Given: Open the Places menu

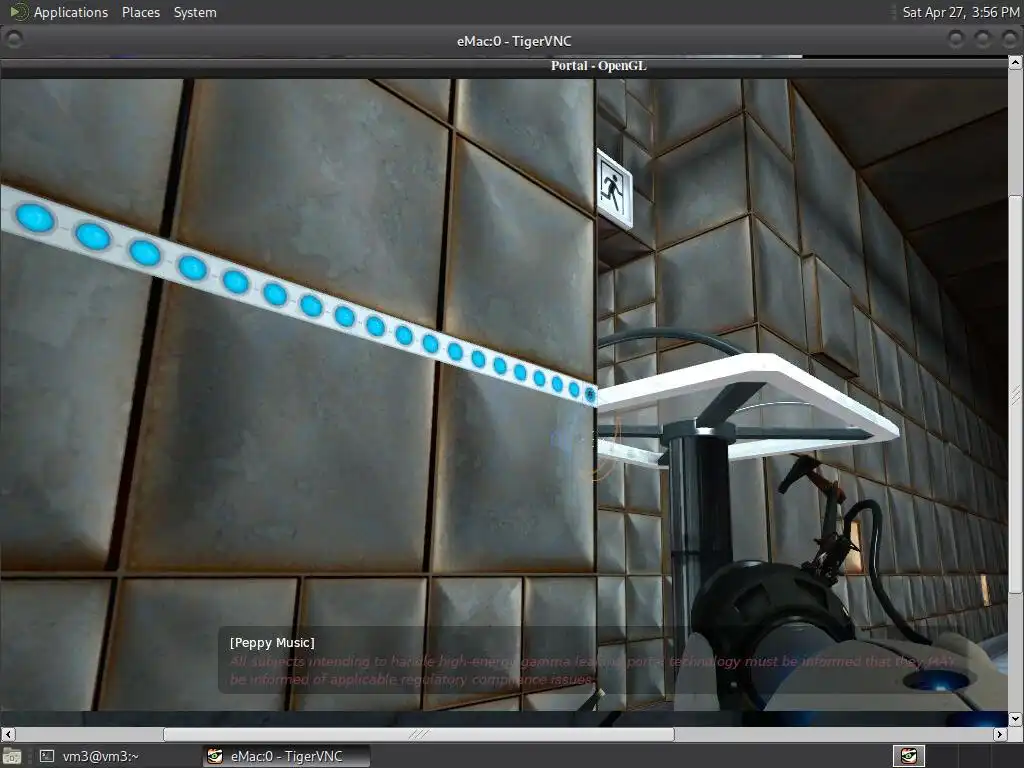Looking at the screenshot, I should tap(140, 12).
